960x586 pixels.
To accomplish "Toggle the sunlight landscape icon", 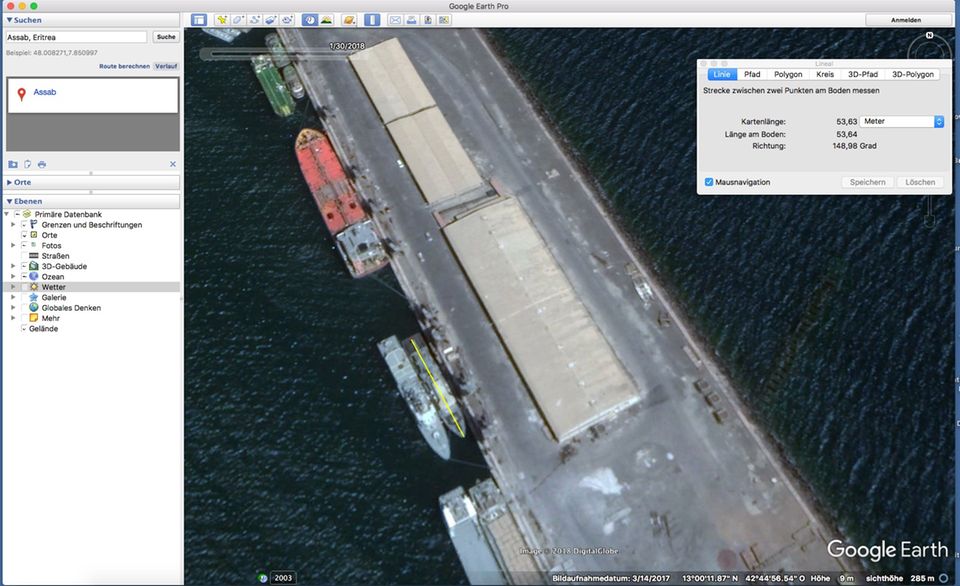I will tap(325, 19).
